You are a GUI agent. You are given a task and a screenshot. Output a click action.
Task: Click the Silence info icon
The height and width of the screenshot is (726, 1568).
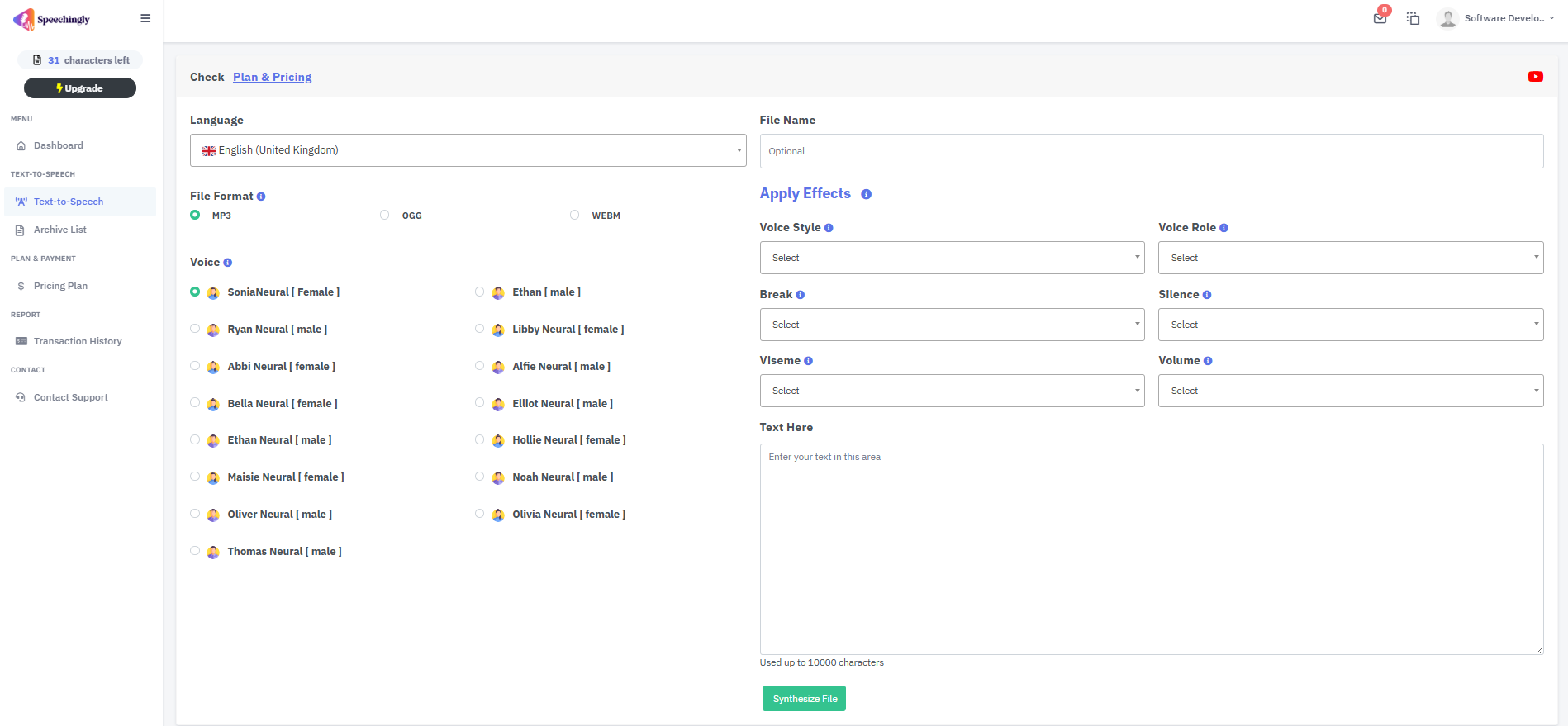point(1207,295)
